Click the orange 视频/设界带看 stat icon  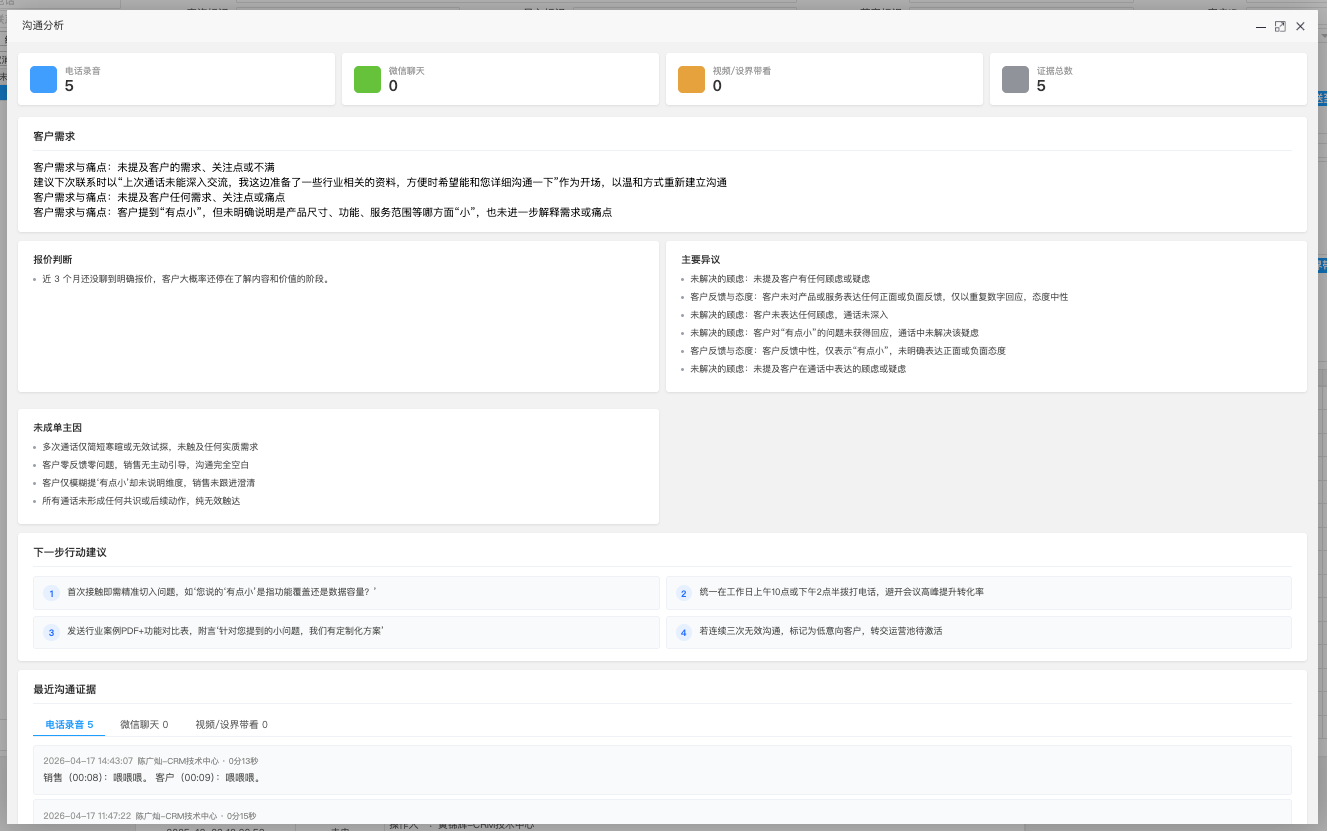(x=692, y=79)
